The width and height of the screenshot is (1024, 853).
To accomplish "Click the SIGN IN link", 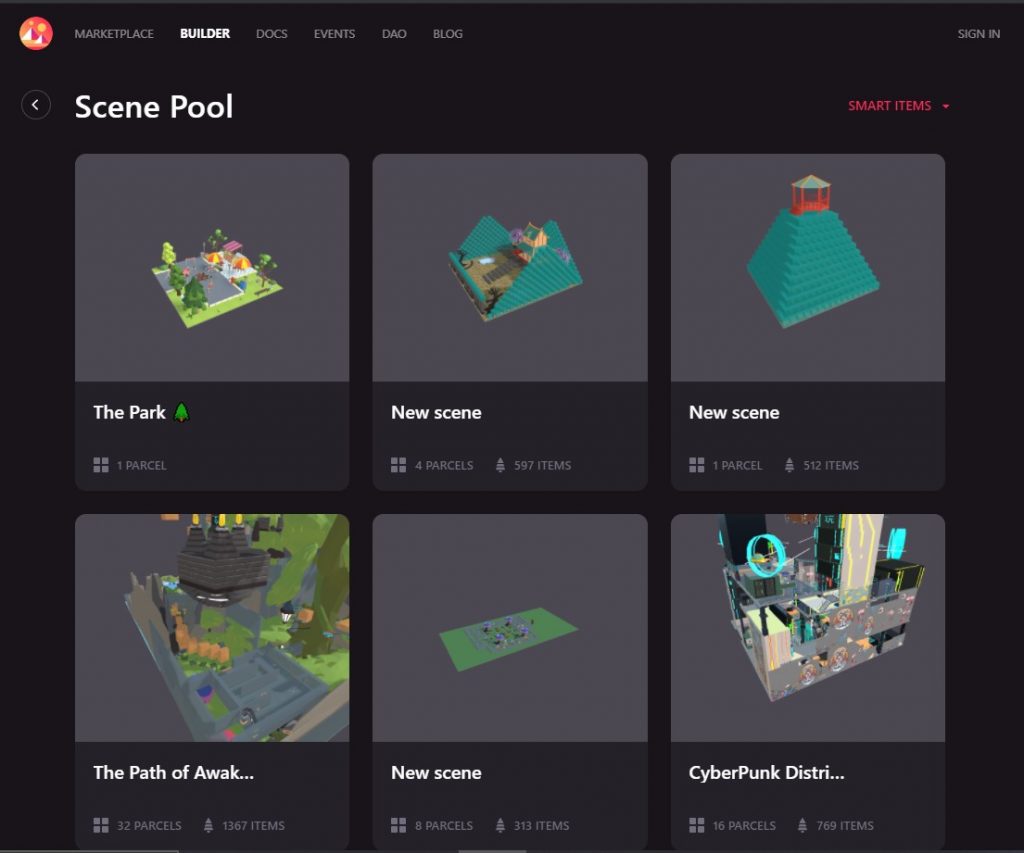I will (978, 33).
